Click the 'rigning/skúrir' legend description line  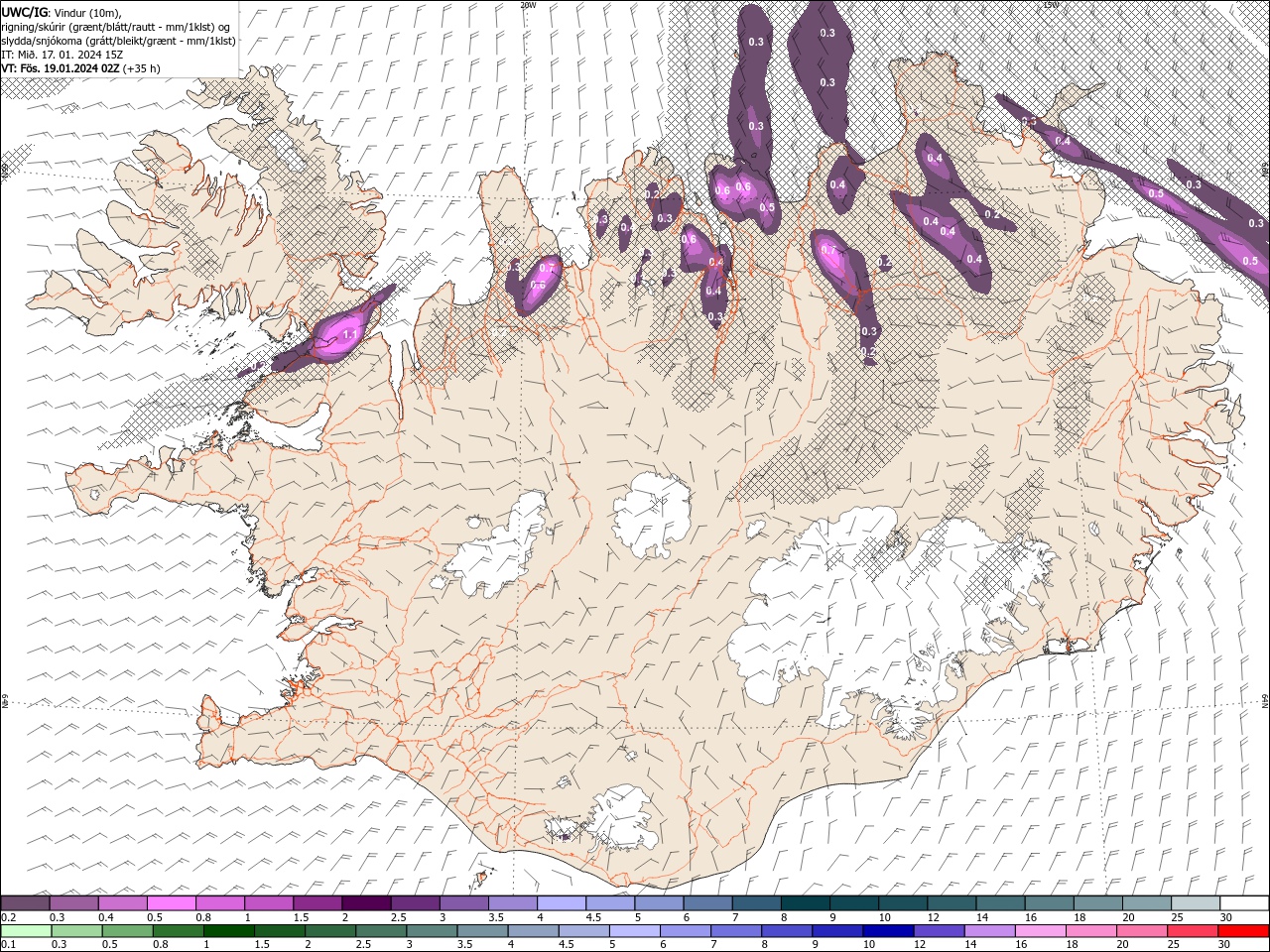(x=116, y=27)
